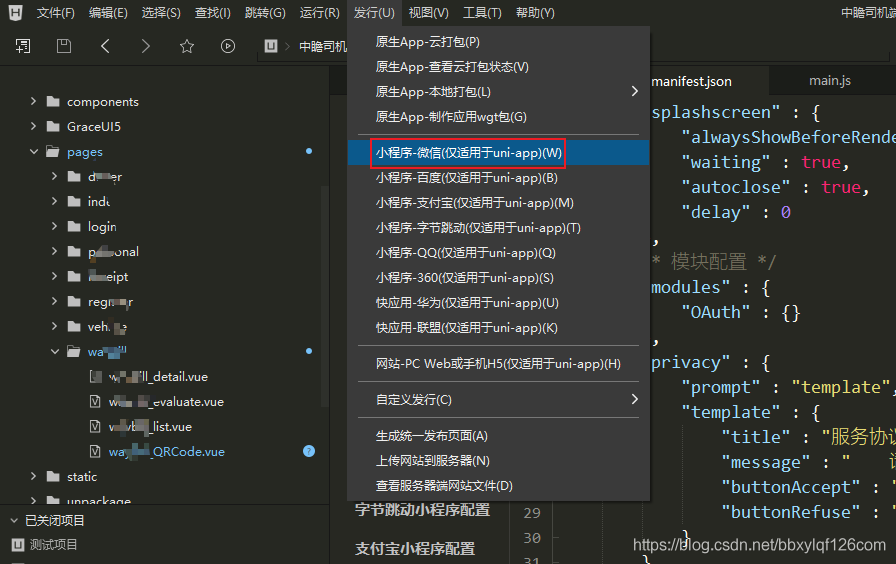Choose 原生App-查看云打包状态(V)
This screenshot has height=564, width=896.
coord(498,67)
